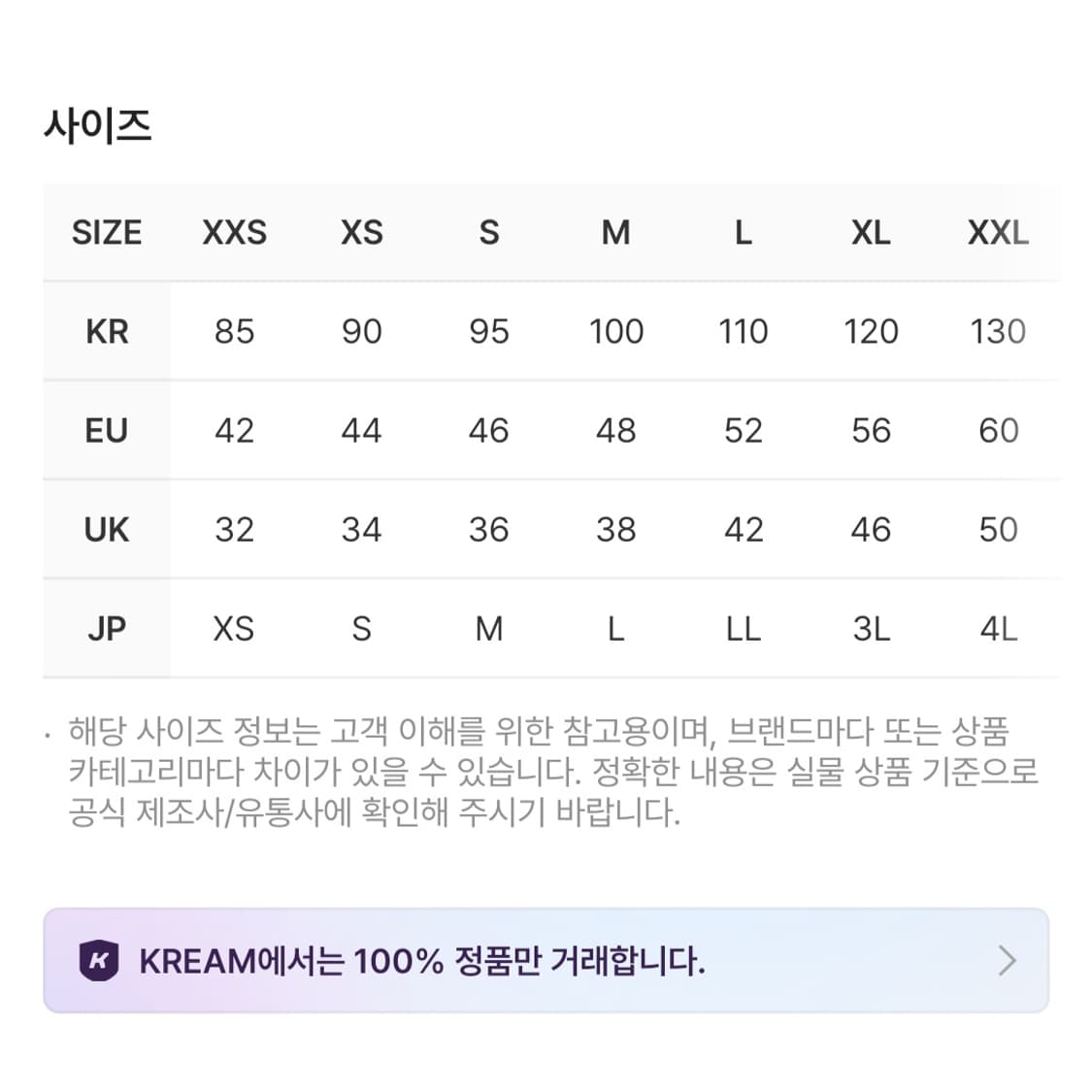This screenshot has width=1092, height=1092.
Task: Click JP size value 3L
Action: (x=872, y=629)
